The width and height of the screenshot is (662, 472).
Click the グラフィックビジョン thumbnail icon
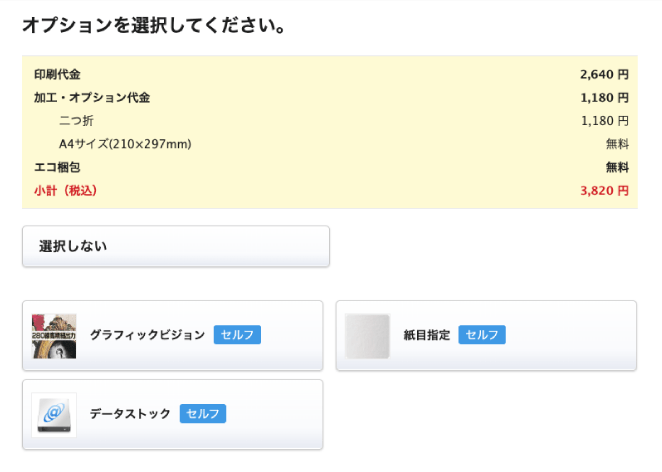click(x=53, y=336)
